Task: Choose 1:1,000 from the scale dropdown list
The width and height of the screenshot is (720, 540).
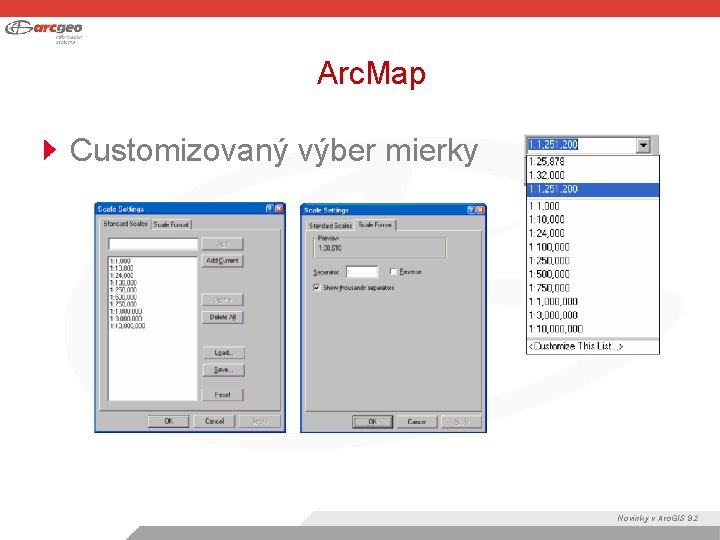Action: (x=592, y=206)
